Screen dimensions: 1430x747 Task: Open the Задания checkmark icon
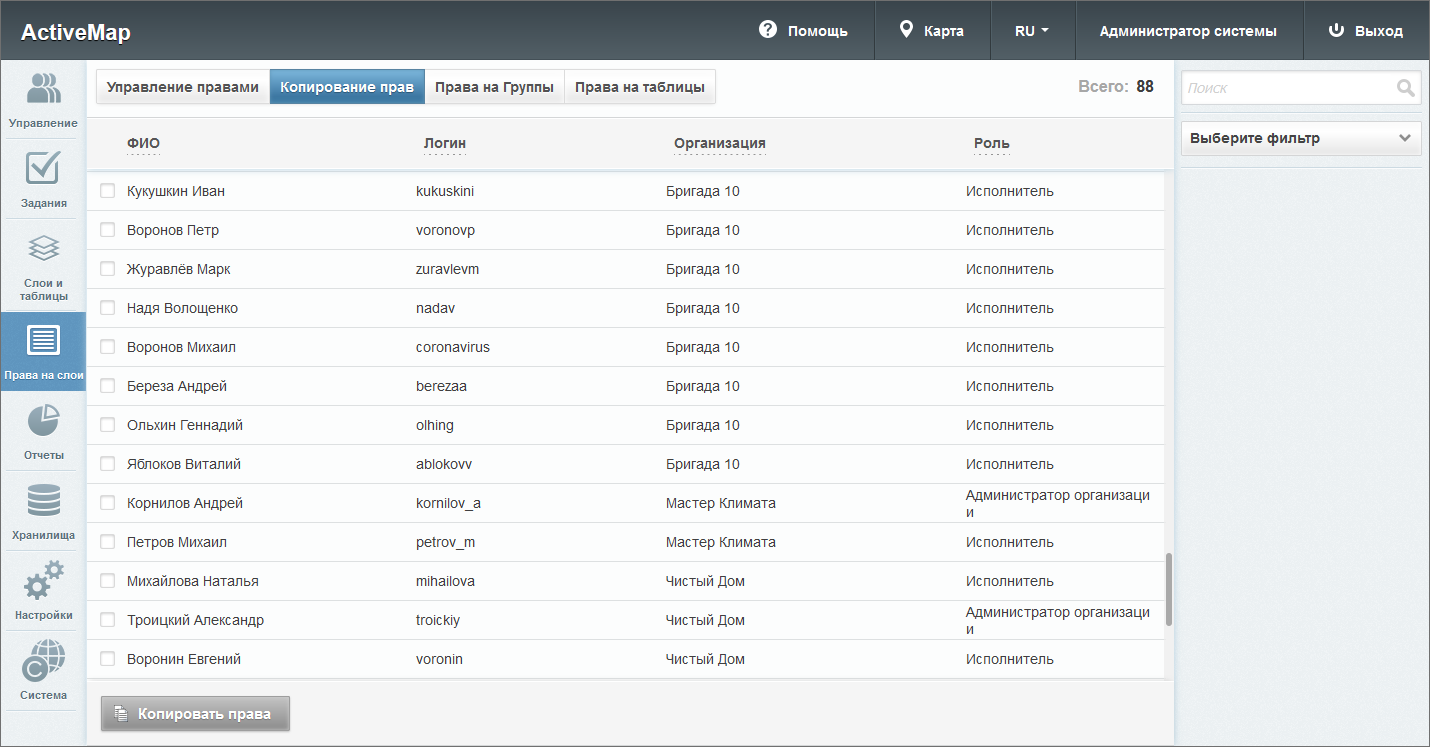(x=43, y=169)
